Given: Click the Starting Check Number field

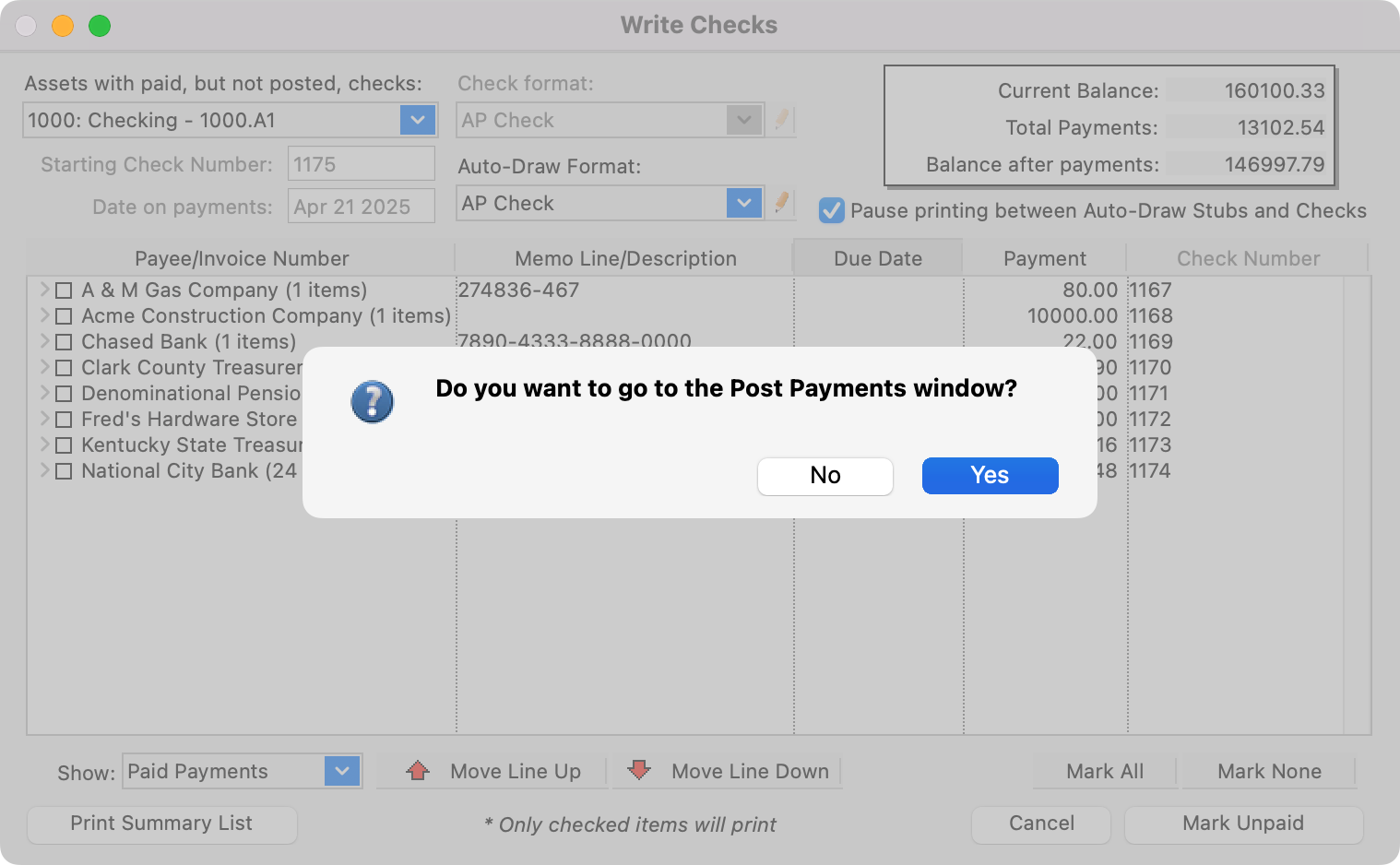Looking at the screenshot, I should pyautogui.click(x=361, y=164).
